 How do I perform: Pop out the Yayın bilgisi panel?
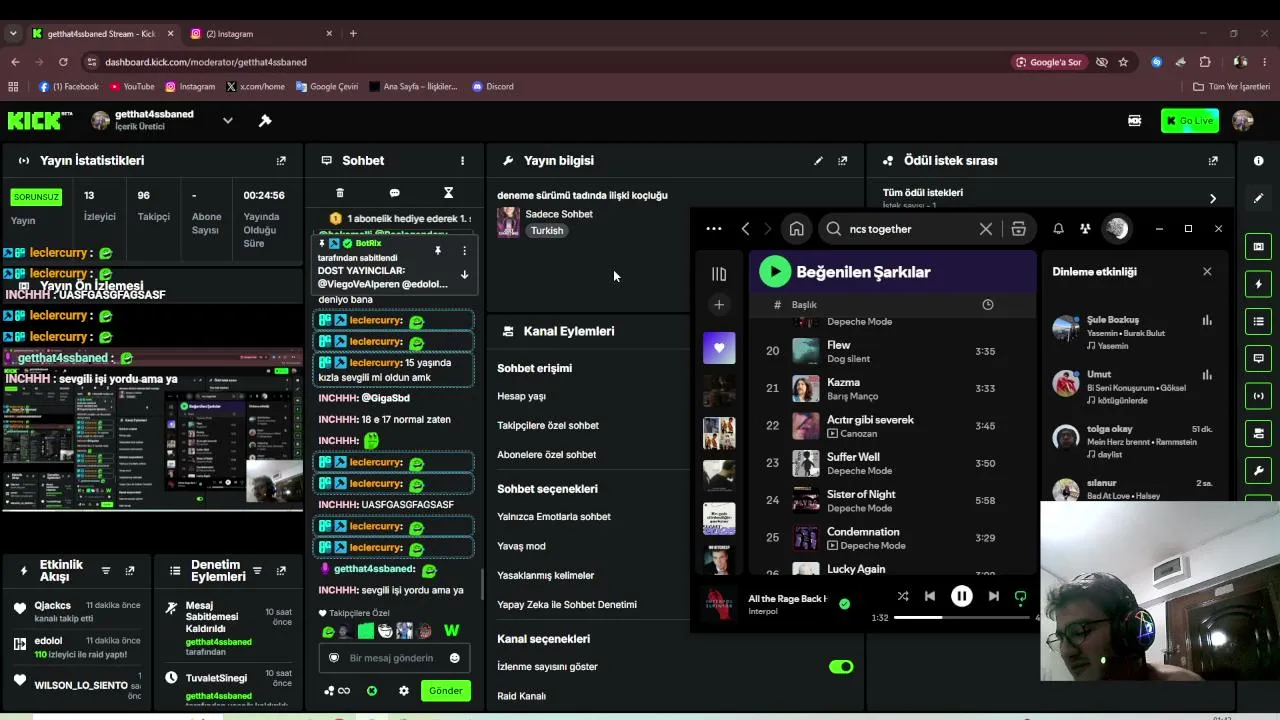click(843, 160)
